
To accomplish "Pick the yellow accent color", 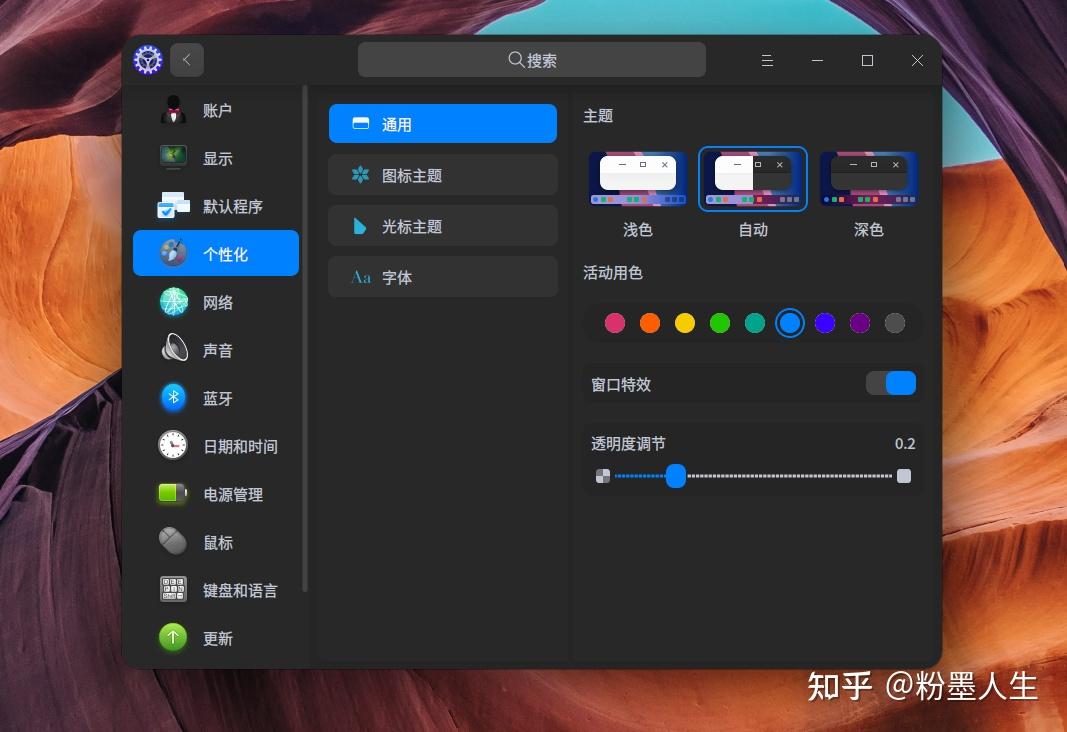I will tap(685, 322).
